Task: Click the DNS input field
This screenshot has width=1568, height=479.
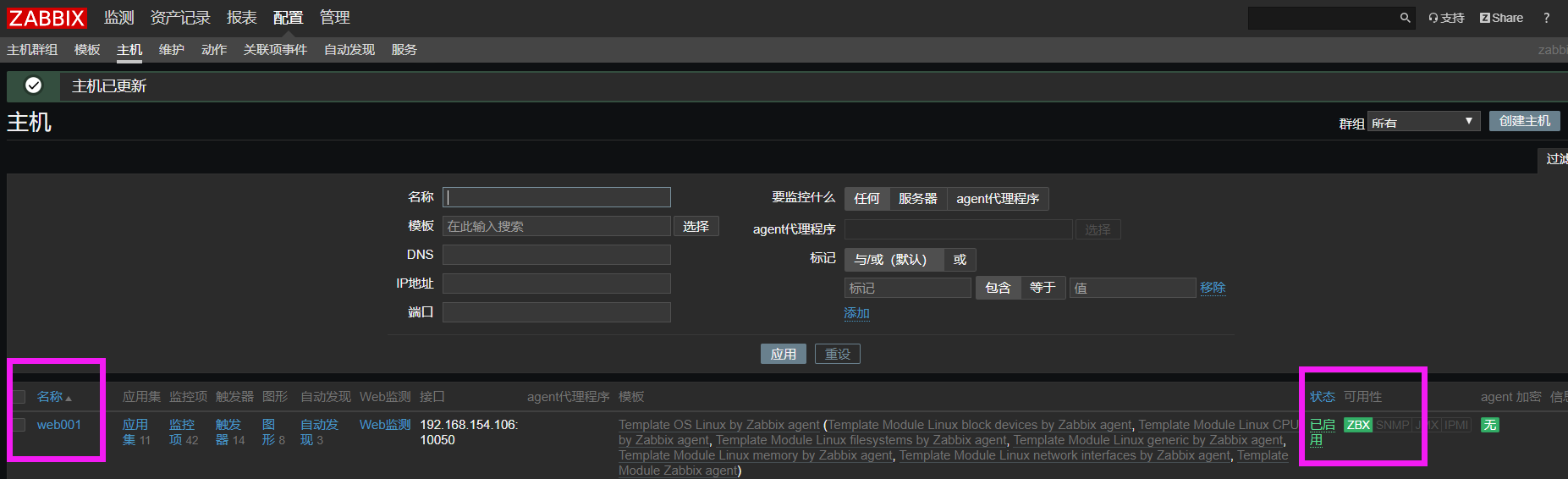Action: (x=557, y=255)
